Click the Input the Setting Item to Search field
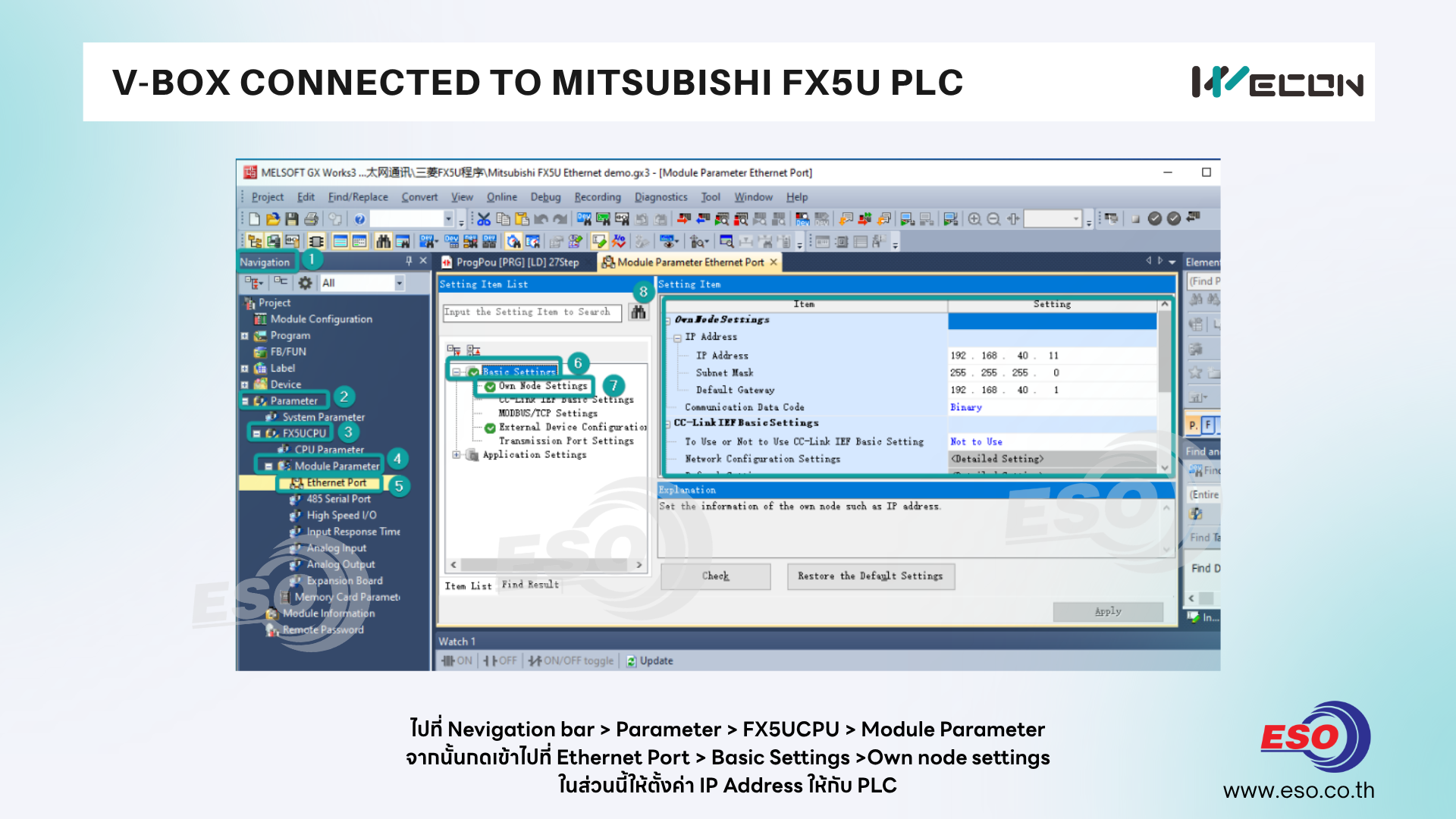Viewport: 1456px width, 819px height. coord(532,312)
